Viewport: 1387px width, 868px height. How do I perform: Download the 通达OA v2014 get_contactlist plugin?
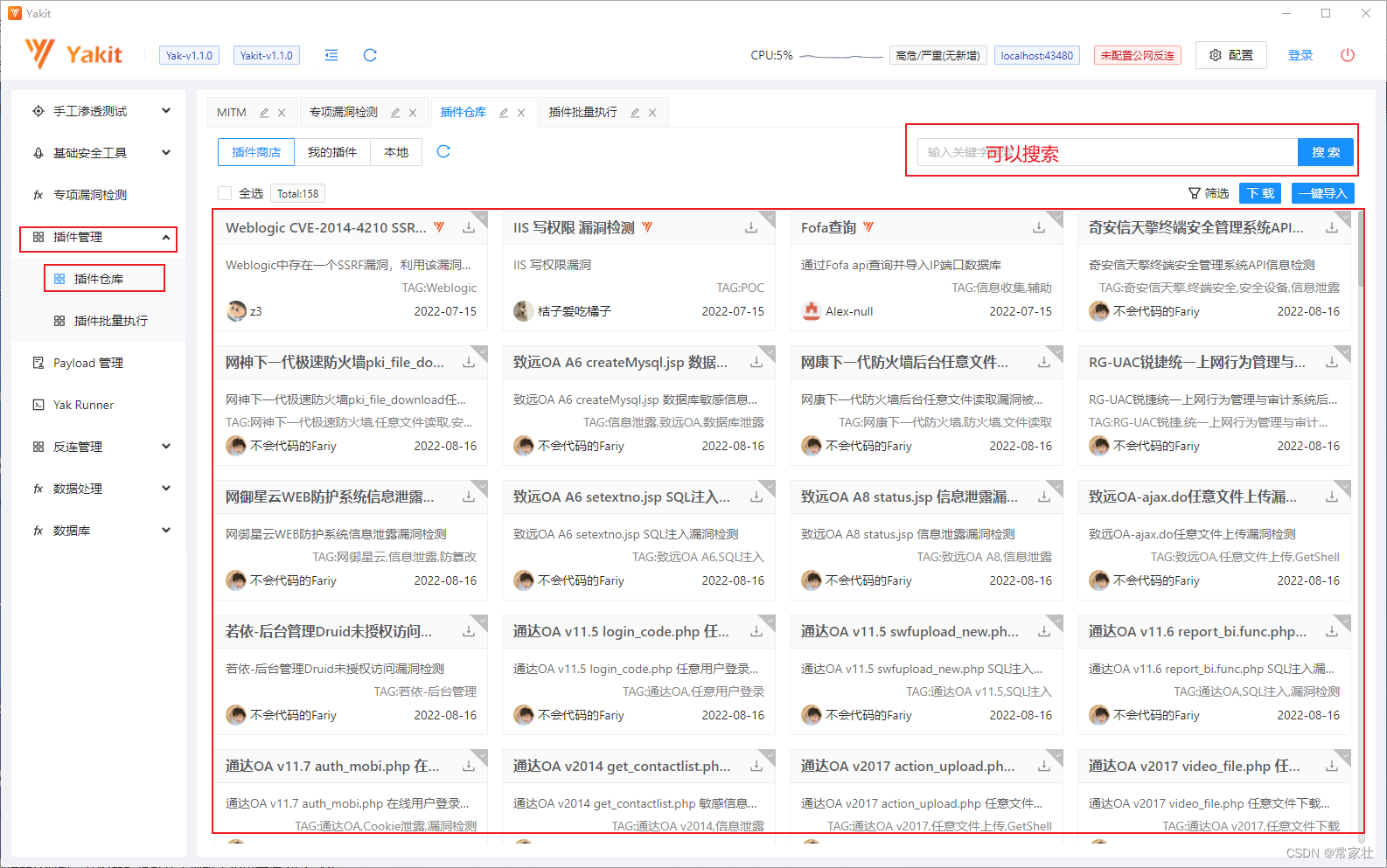click(x=756, y=766)
